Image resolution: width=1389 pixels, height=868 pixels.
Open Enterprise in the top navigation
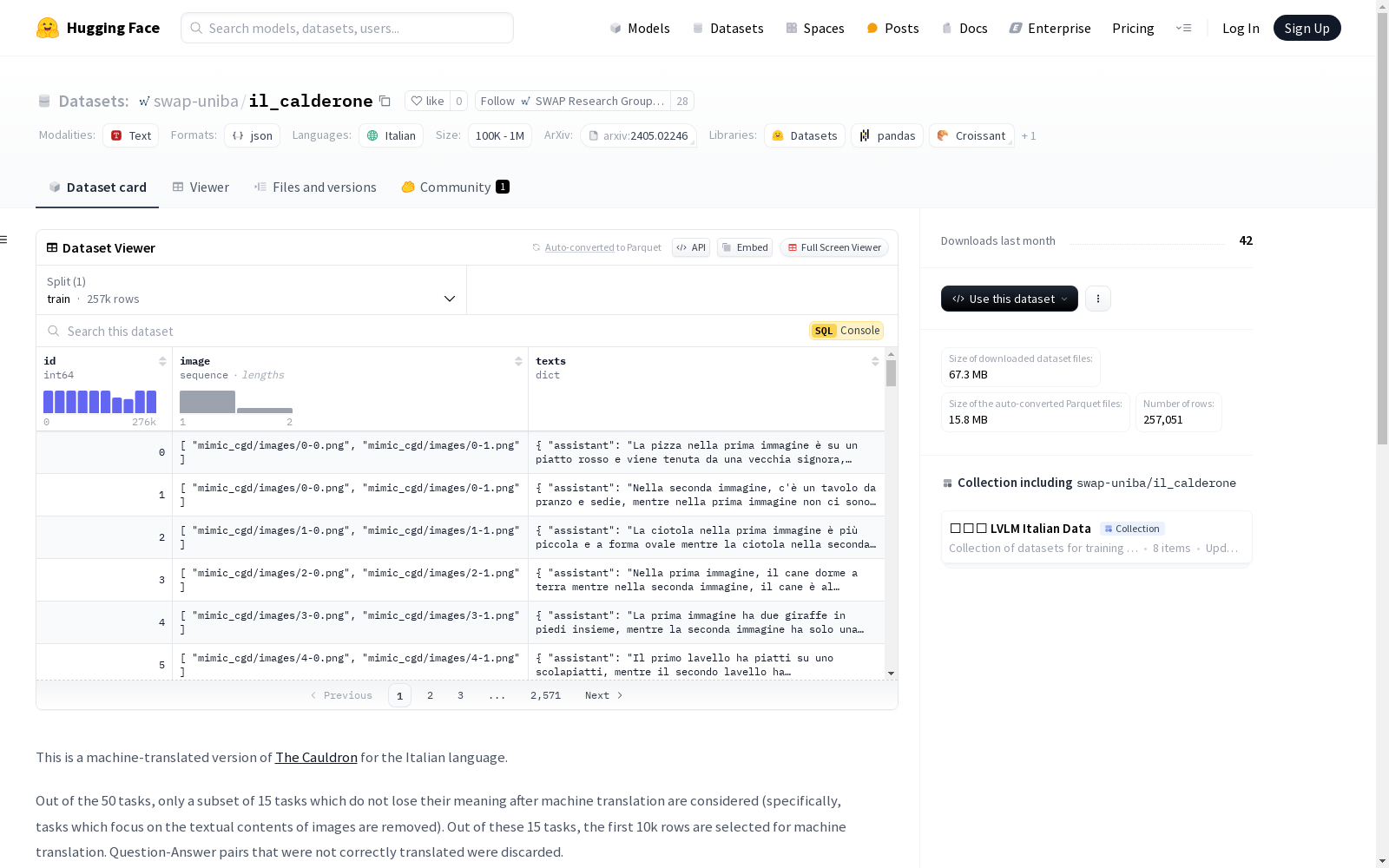point(1050,28)
